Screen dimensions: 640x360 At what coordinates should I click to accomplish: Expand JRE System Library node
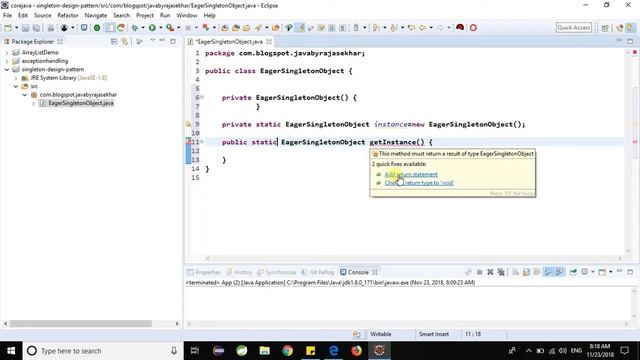click(16, 78)
